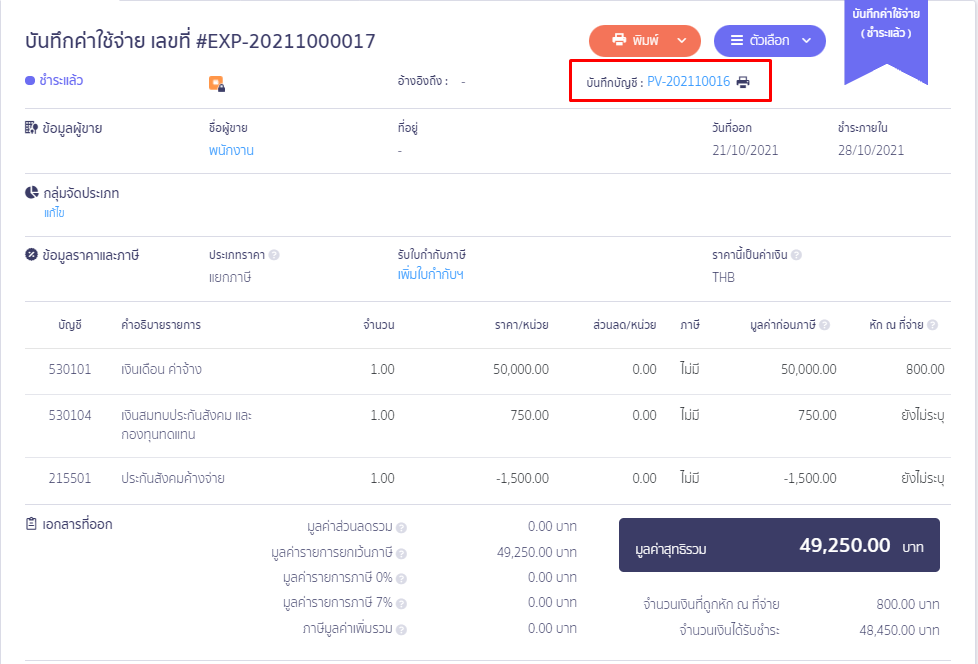Click account code 530104
This screenshot has height=664, width=978.
(70, 415)
